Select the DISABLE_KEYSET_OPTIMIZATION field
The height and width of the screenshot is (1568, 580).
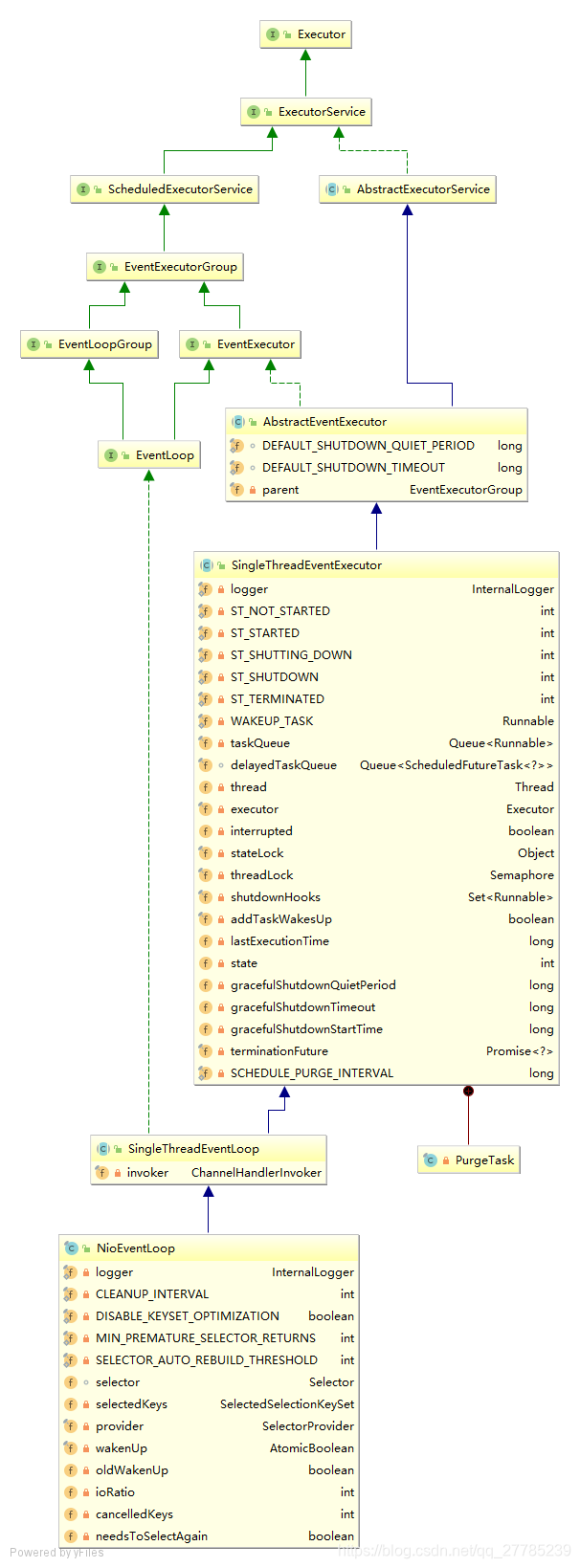pyautogui.click(x=209, y=1316)
